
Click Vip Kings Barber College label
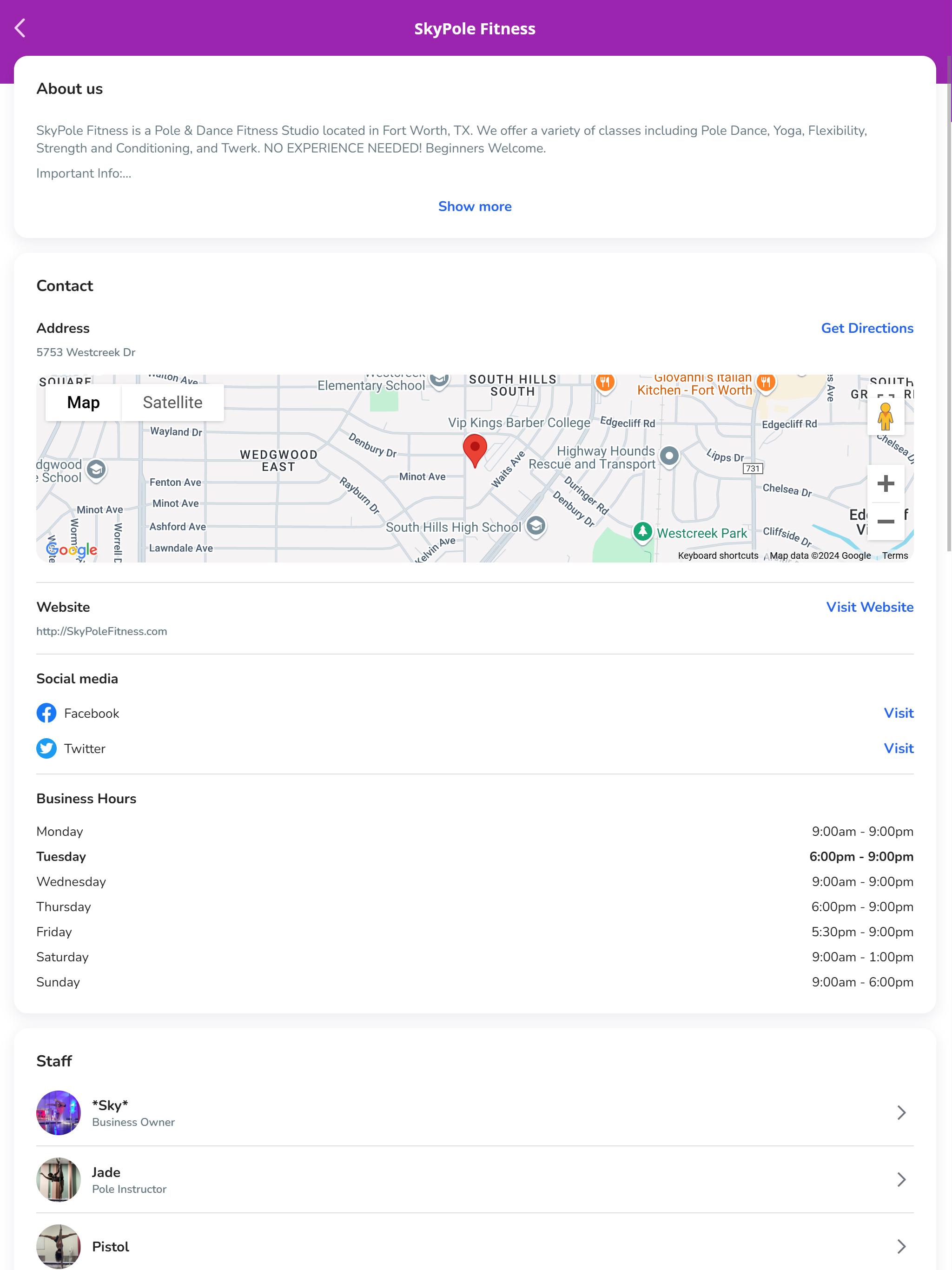point(519,423)
